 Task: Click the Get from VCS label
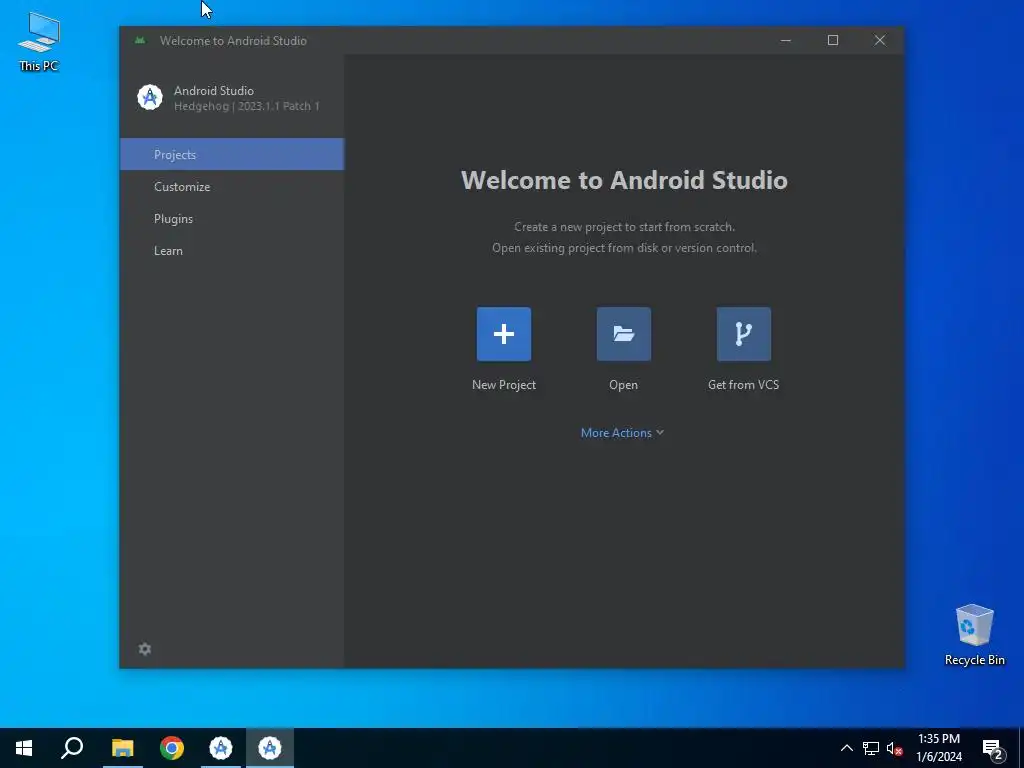tap(743, 385)
